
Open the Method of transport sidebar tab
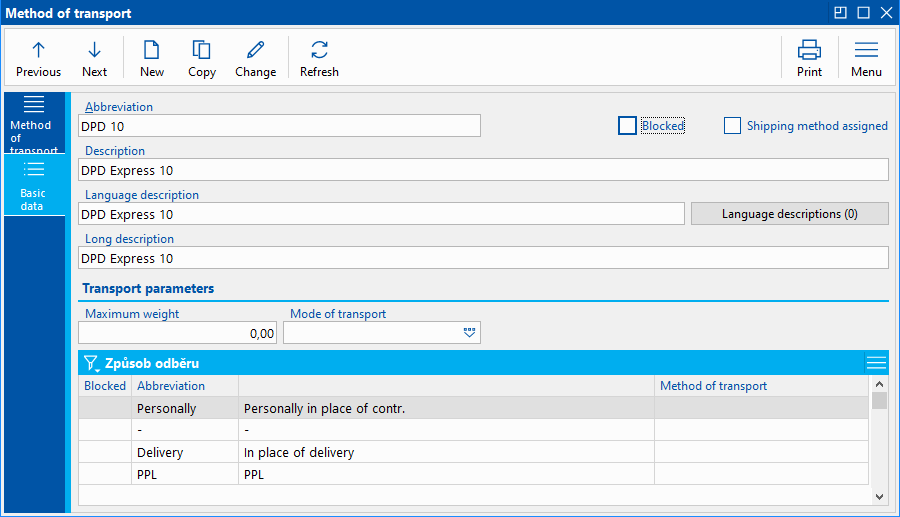click(34, 124)
